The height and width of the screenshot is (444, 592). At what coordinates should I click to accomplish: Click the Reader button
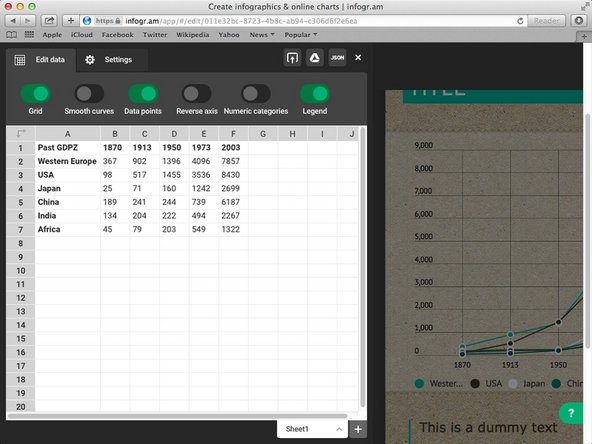tap(546, 21)
